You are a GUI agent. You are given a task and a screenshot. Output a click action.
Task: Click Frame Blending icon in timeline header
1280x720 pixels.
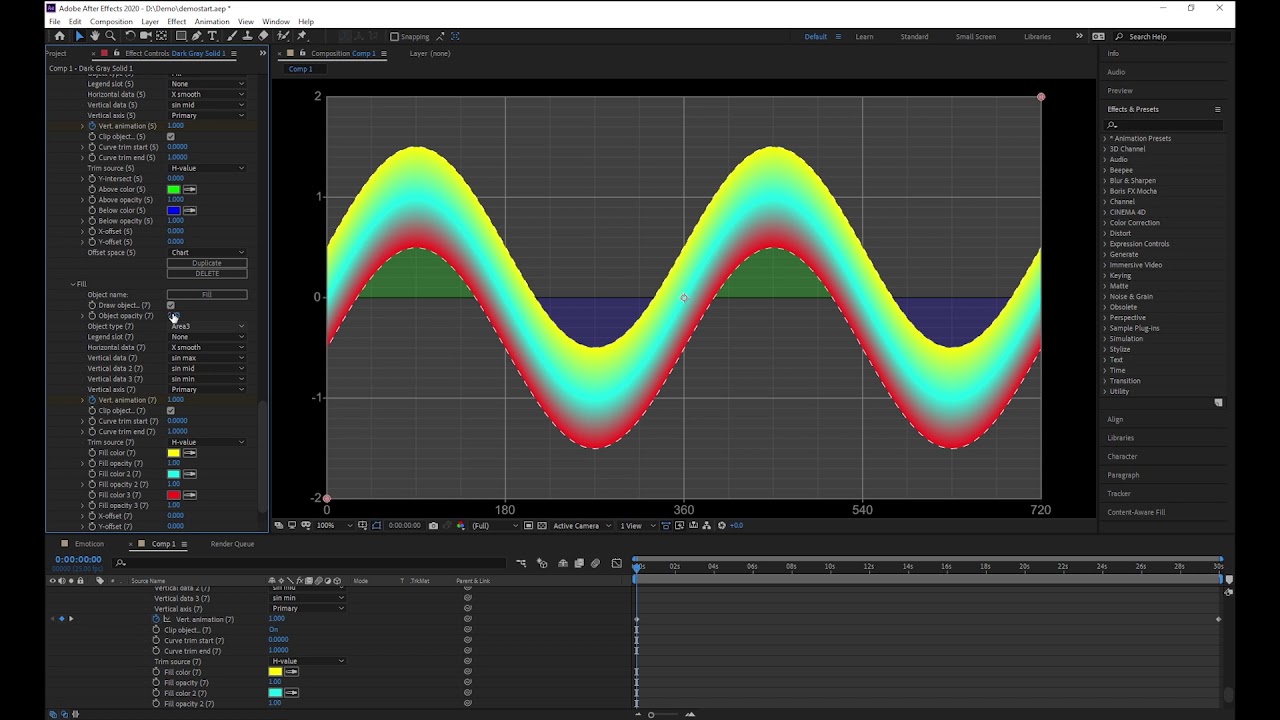[579, 563]
